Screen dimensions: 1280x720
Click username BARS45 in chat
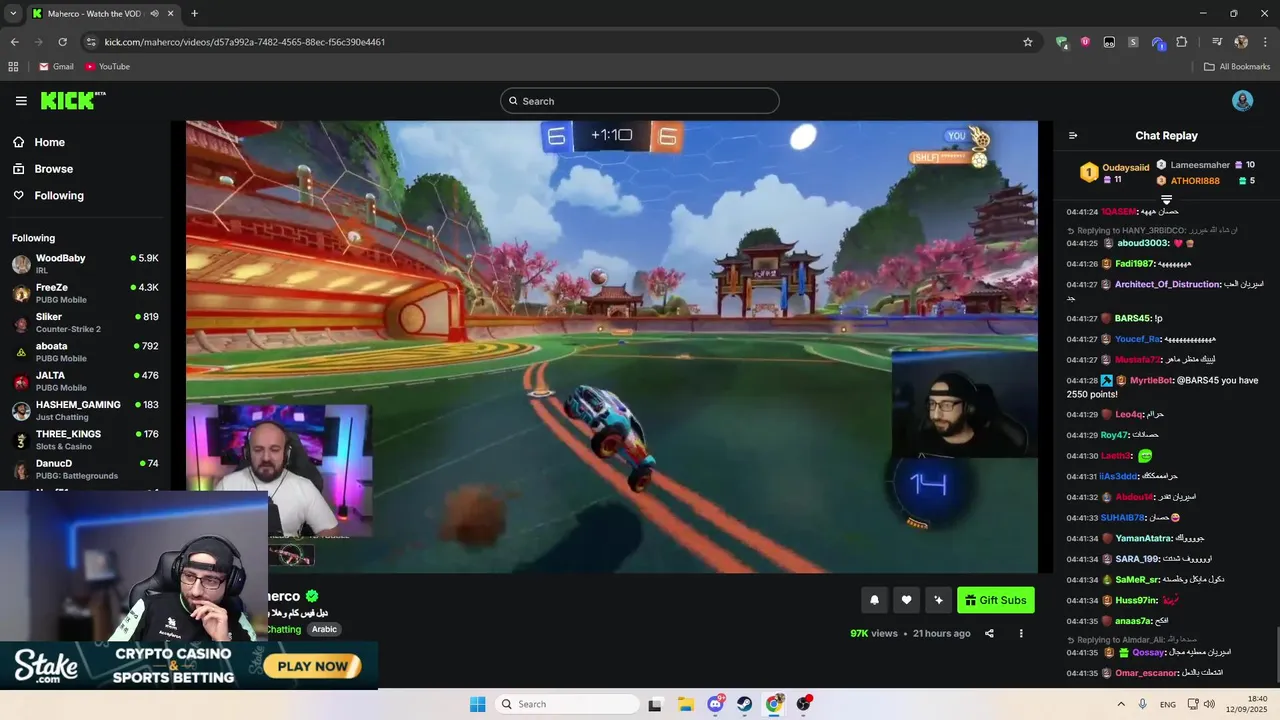click(1132, 318)
